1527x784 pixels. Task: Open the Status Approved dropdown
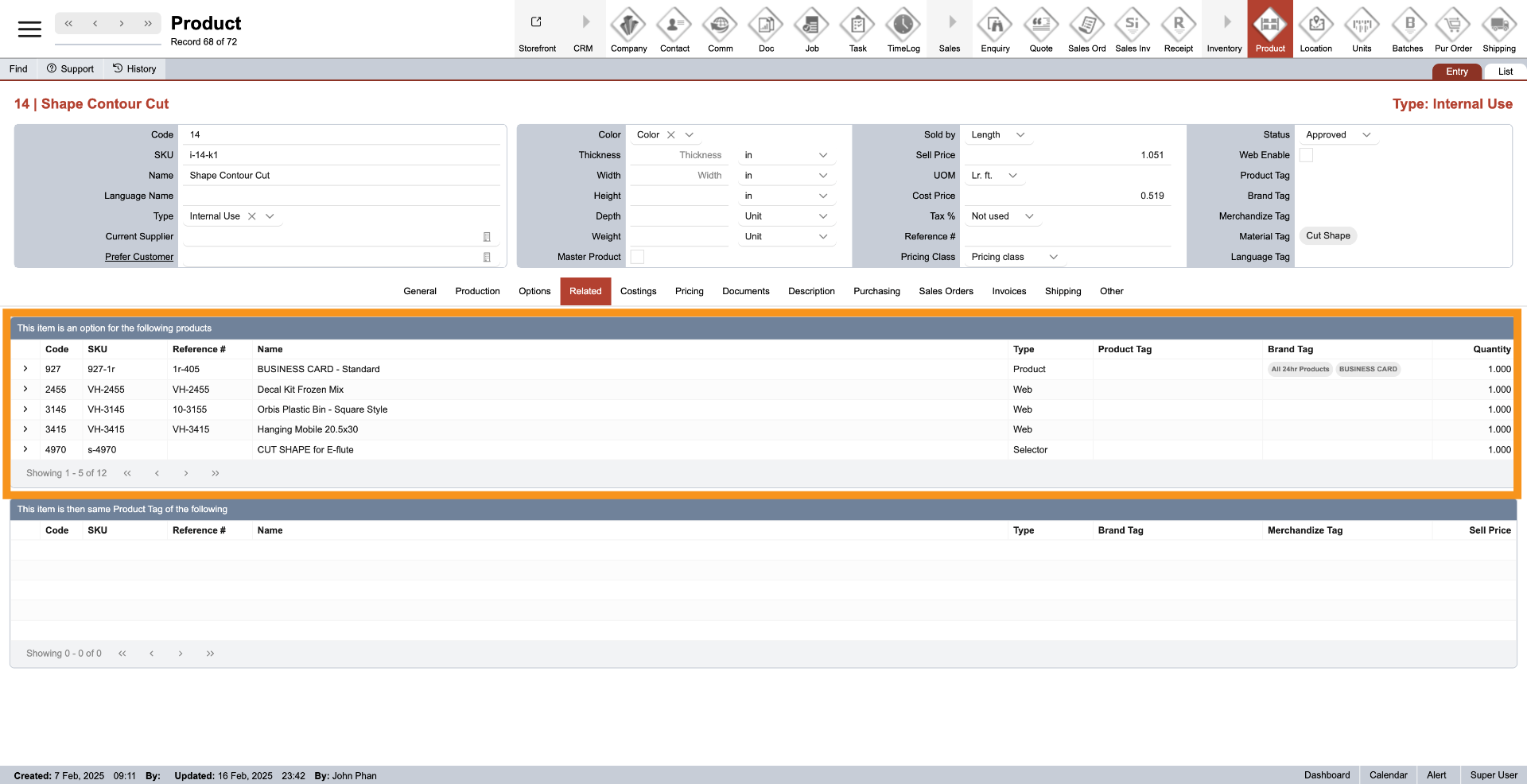(1366, 135)
